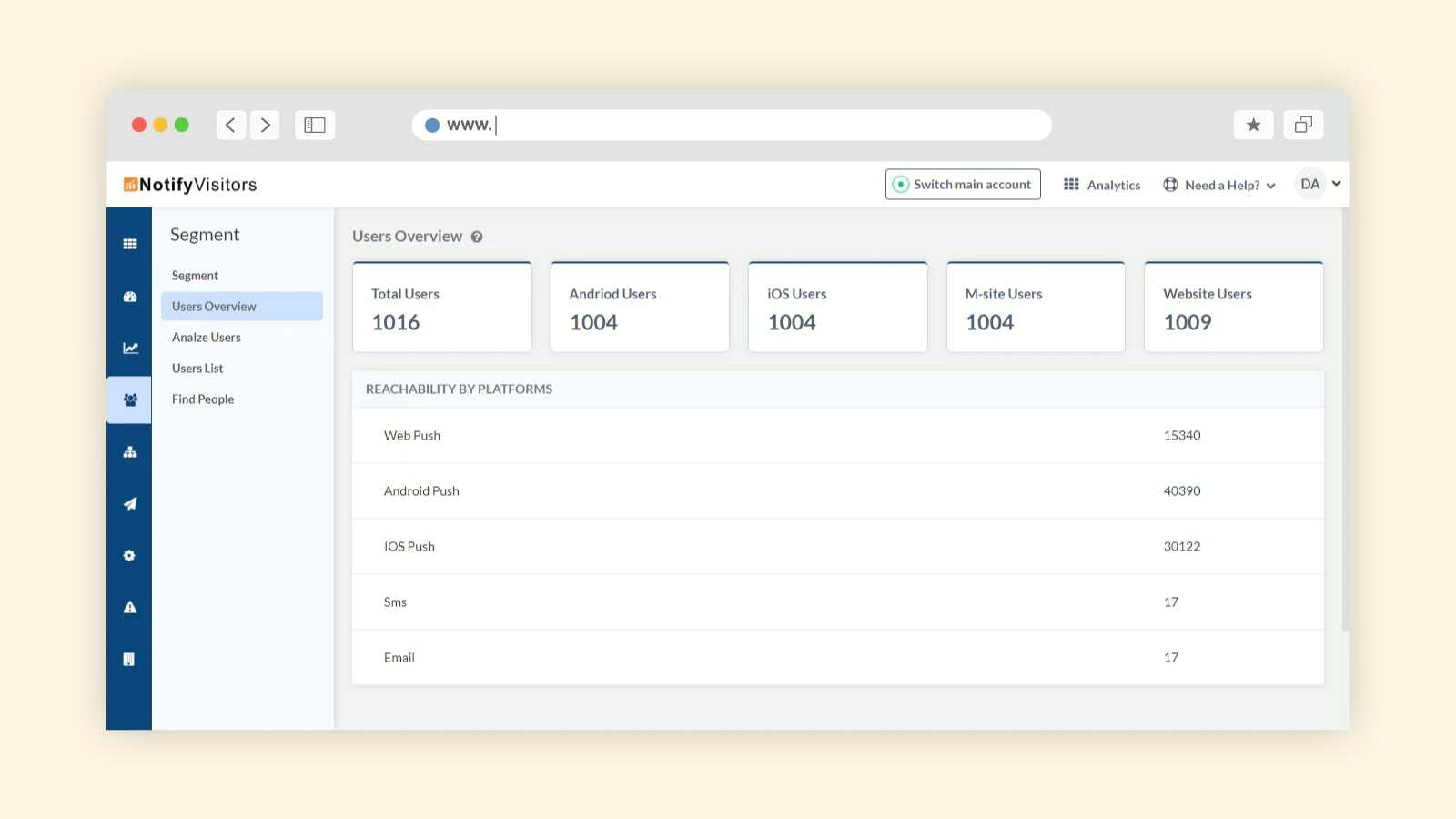
Task: Bookmark page with the star icon
Action: [1253, 125]
